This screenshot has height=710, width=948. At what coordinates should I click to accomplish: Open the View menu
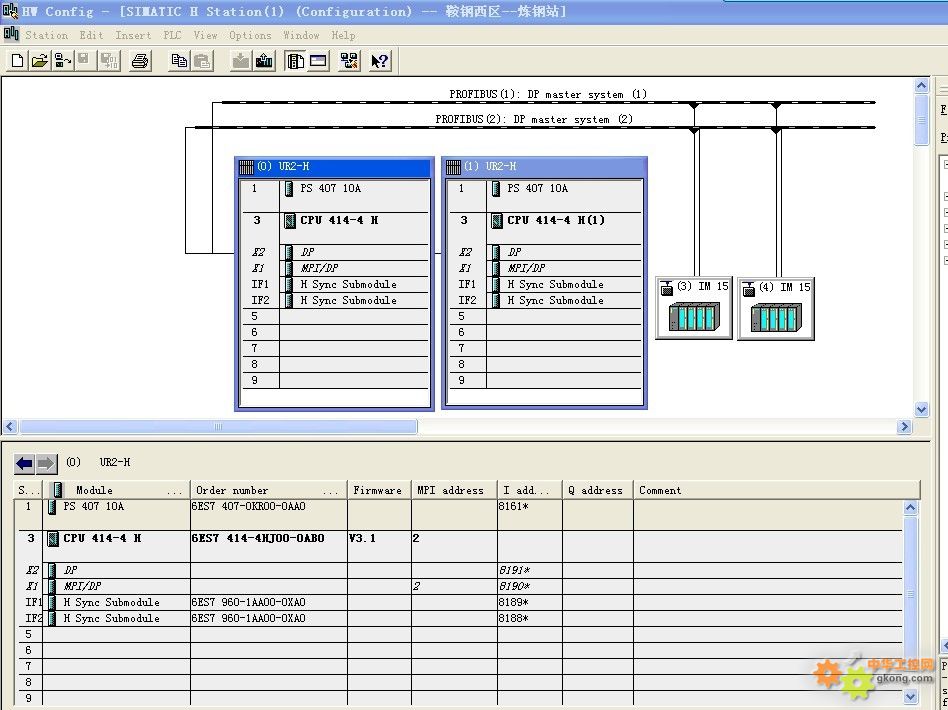point(205,35)
